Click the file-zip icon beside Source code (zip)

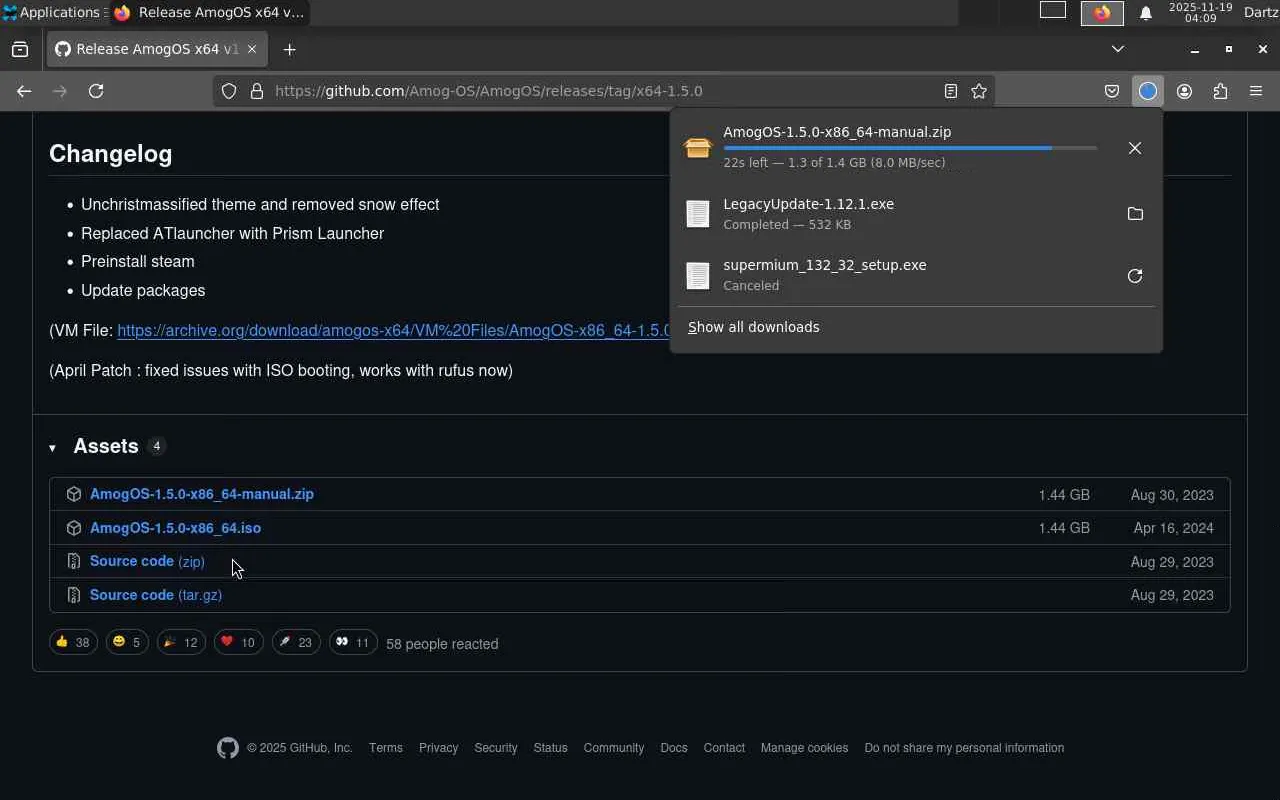pos(73,562)
